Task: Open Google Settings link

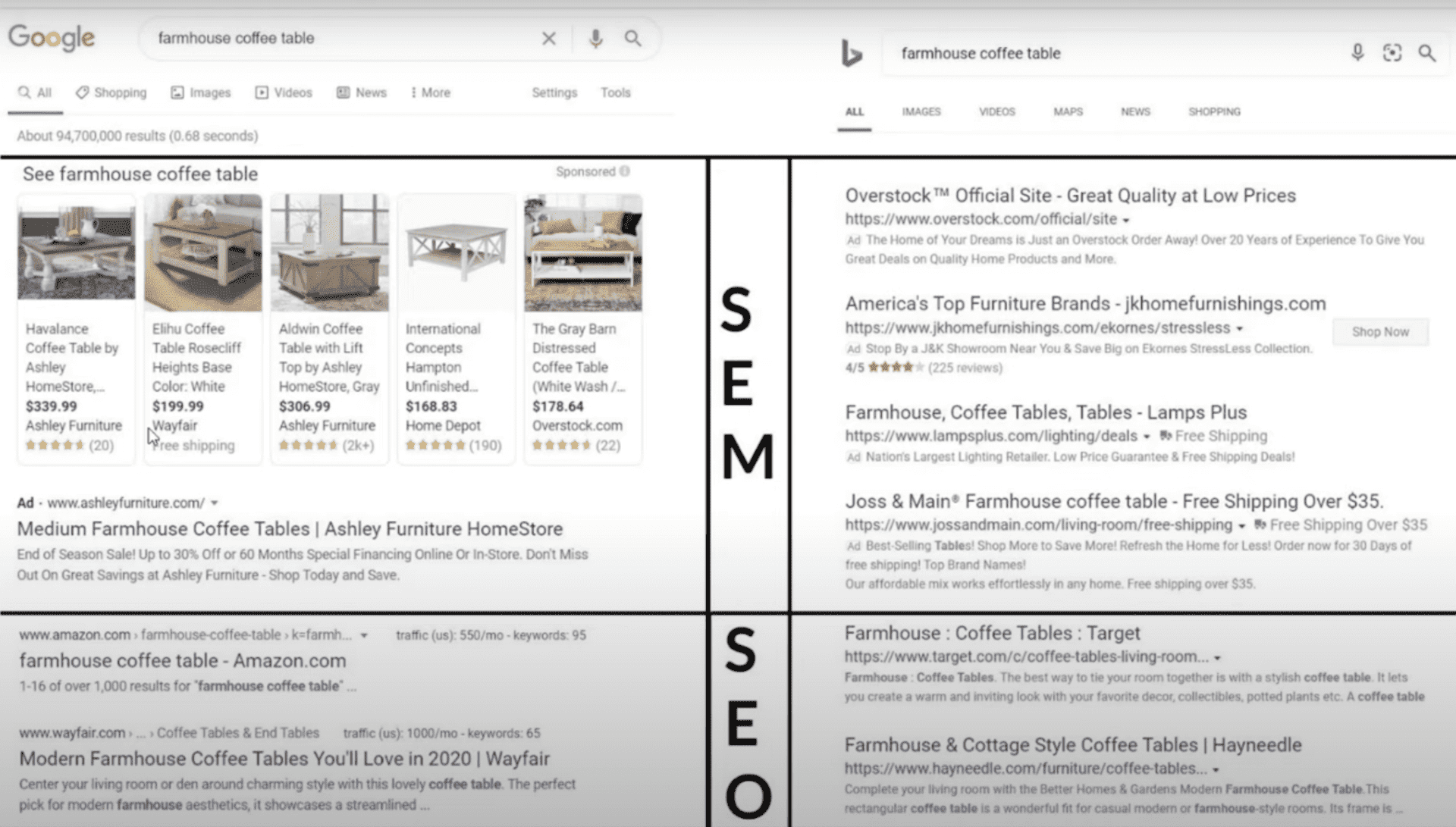Action: click(x=554, y=92)
